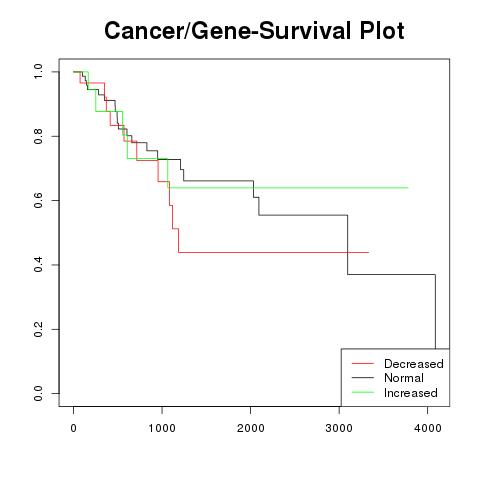This screenshot has height=480, width=480.
Task: Click the 0.6 y-axis tick label
Action: point(38,200)
